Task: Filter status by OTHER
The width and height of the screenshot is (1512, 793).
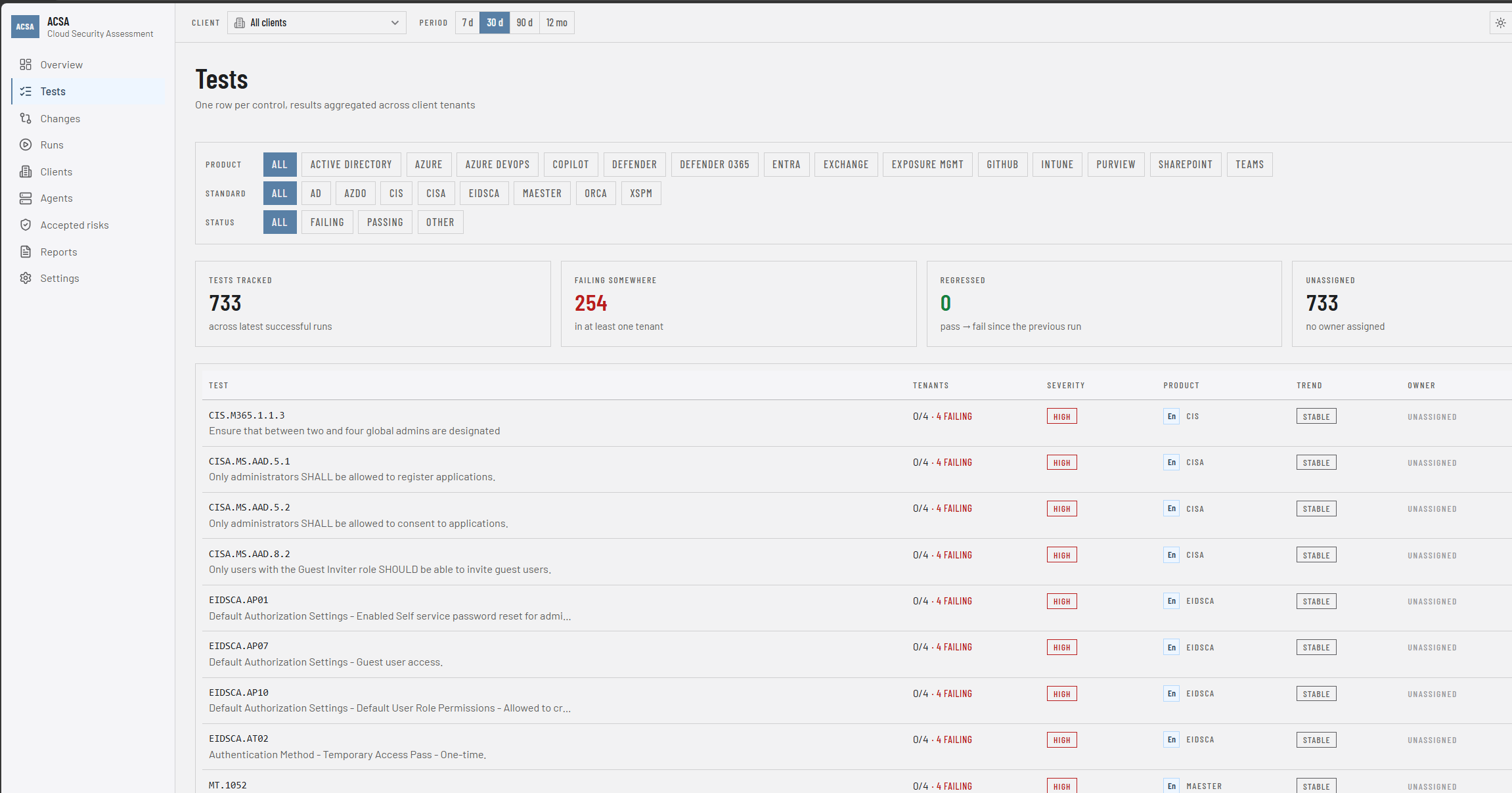Action: [x=440, y=222]
